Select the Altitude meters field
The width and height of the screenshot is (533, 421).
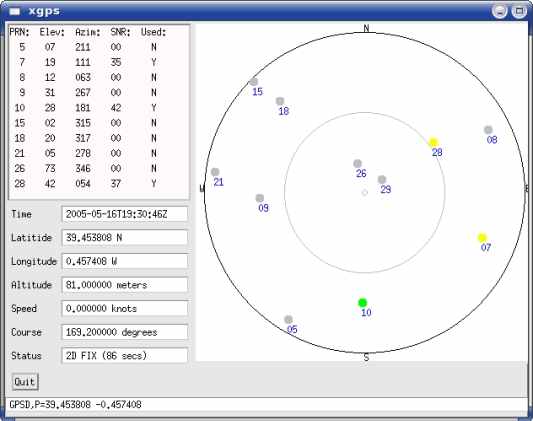tap(125, 285)
